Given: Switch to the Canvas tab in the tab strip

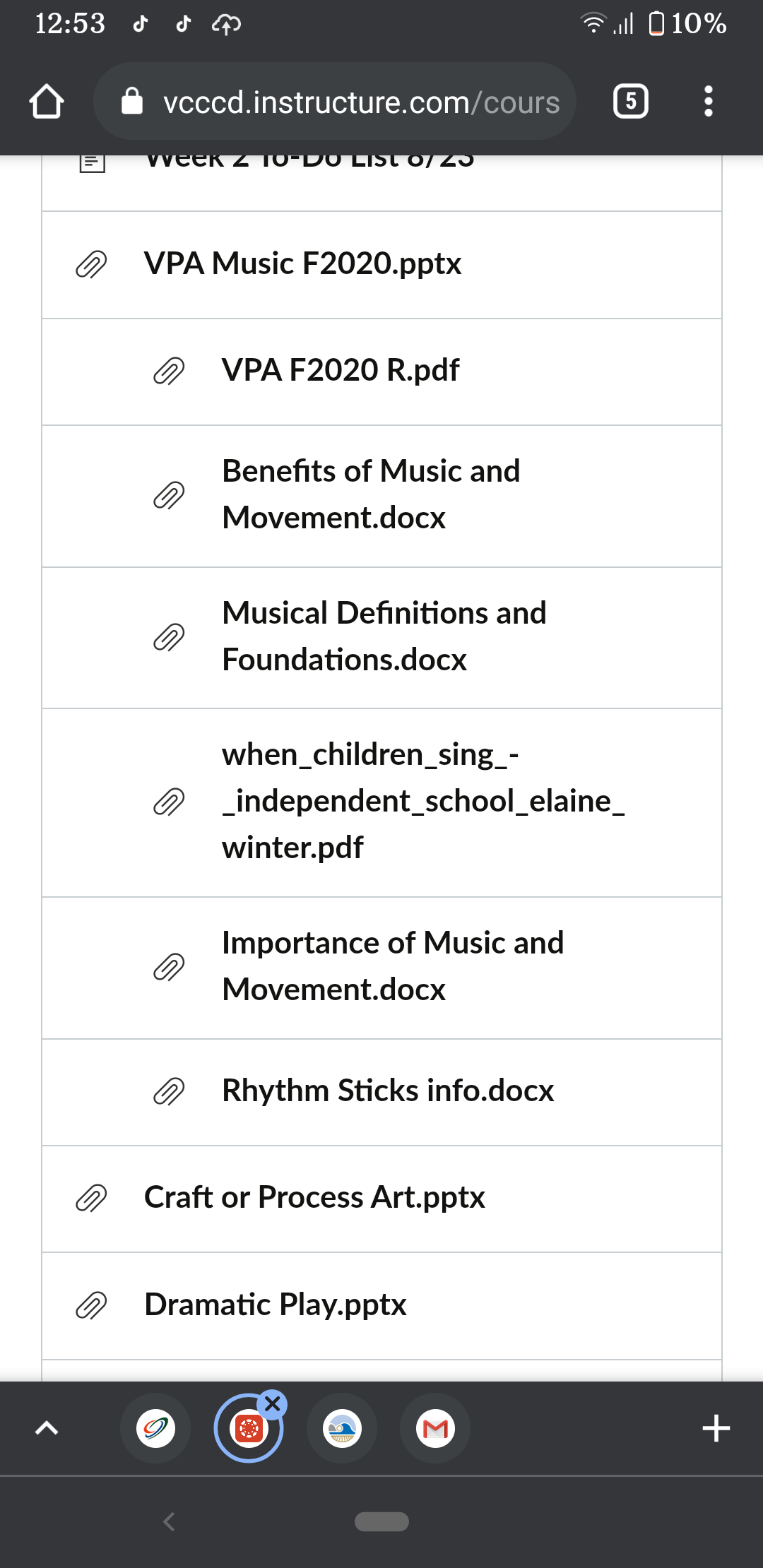Looking at the screenshot, I should pos(249,1428).
